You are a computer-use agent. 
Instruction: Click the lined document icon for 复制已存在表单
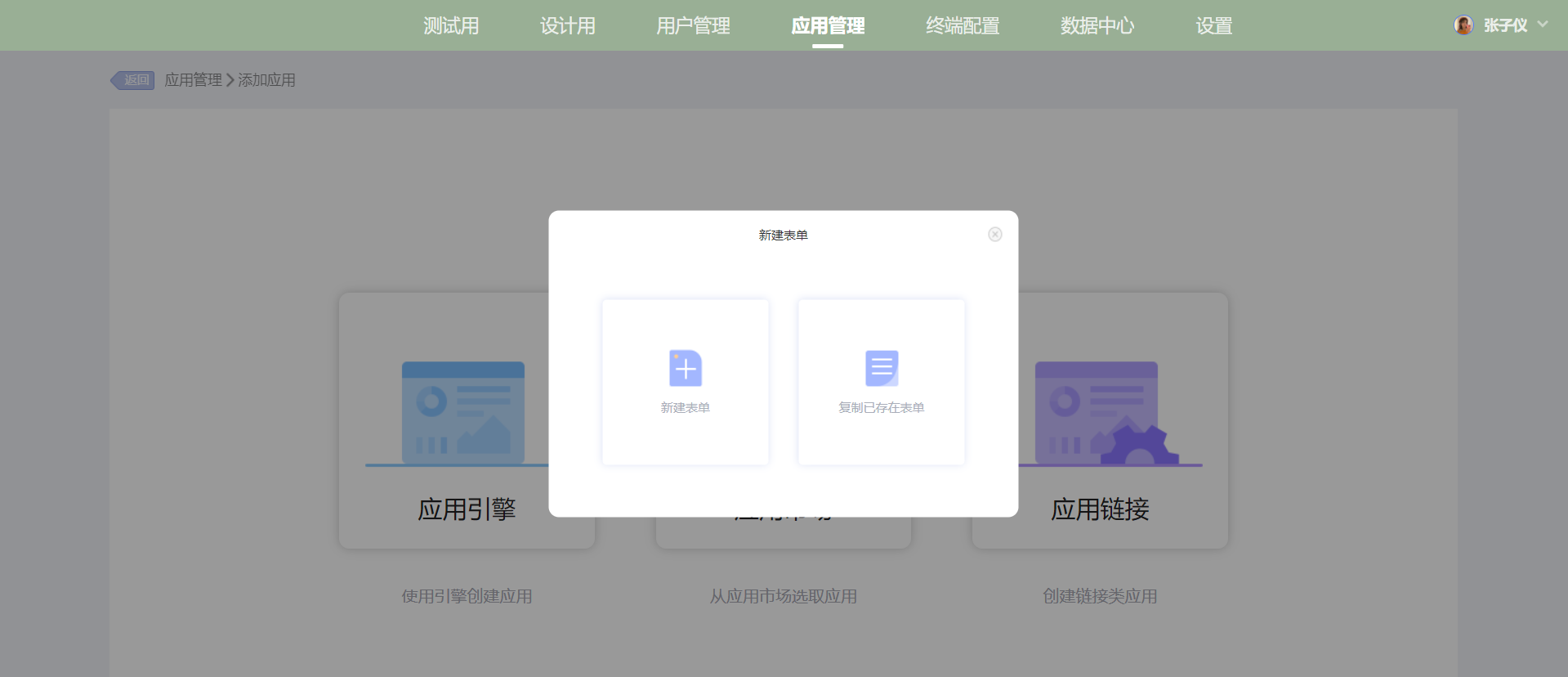[x=882, y=368]
